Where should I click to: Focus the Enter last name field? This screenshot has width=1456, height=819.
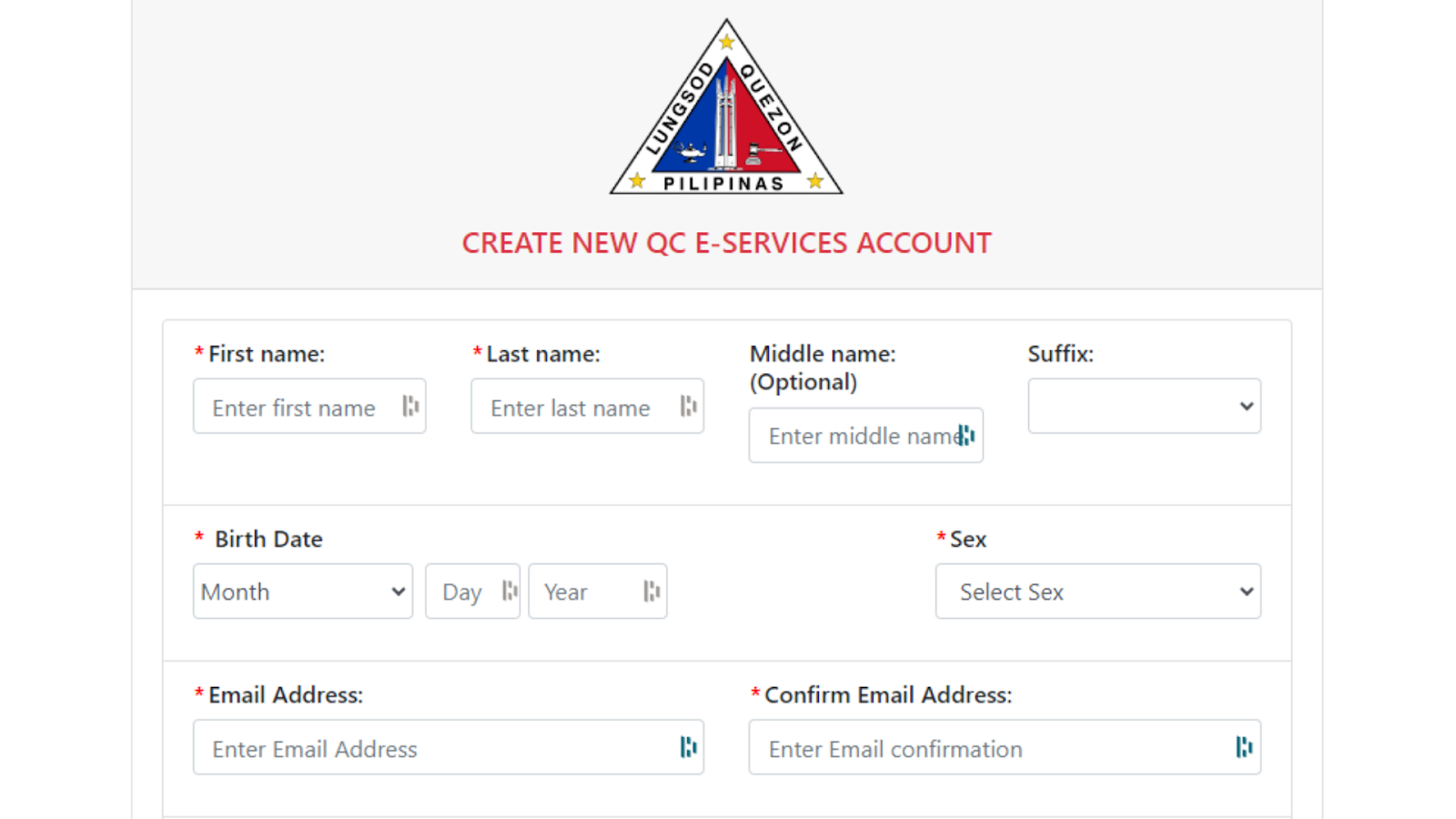click(x=587, y=406)
